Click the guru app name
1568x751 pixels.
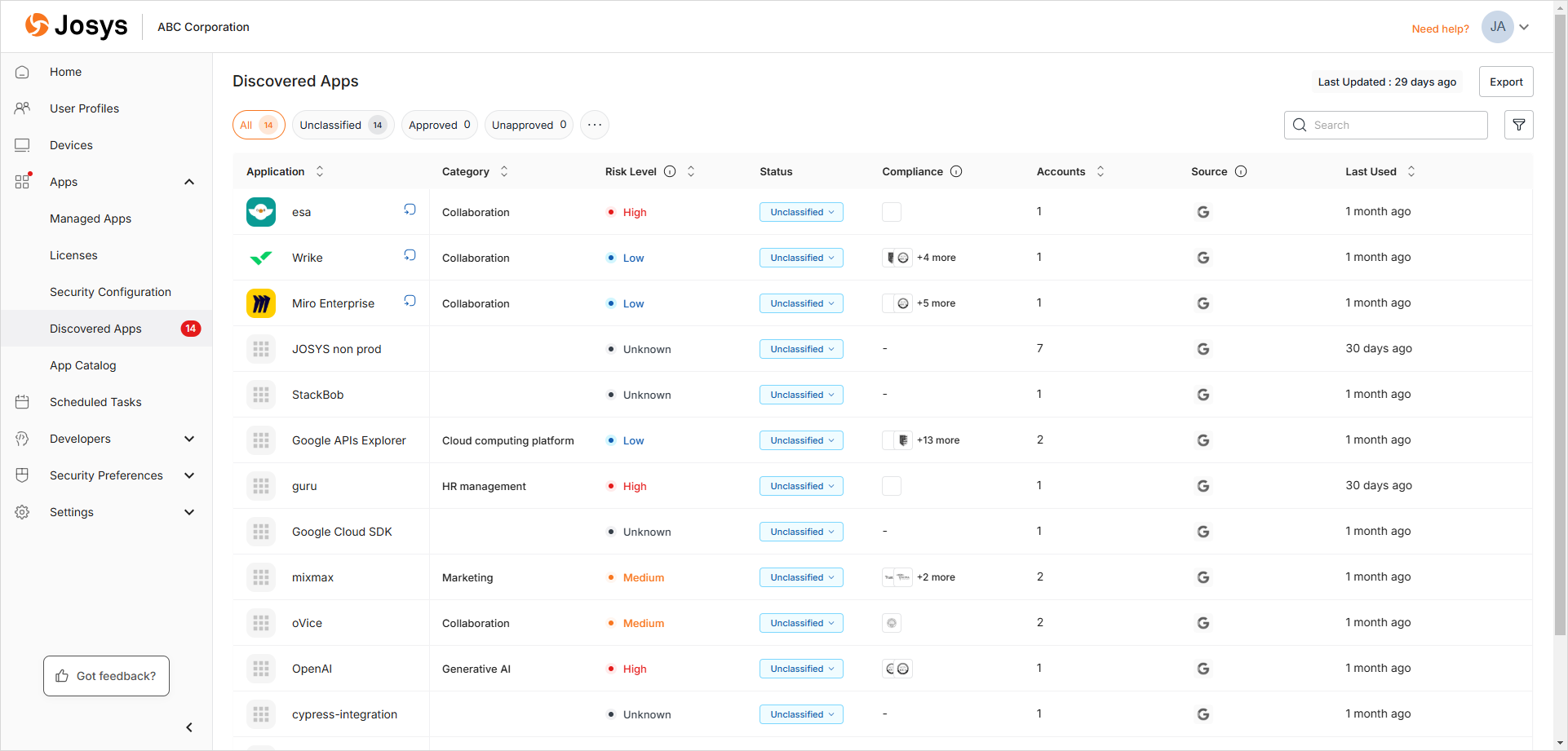click(304, 486)
